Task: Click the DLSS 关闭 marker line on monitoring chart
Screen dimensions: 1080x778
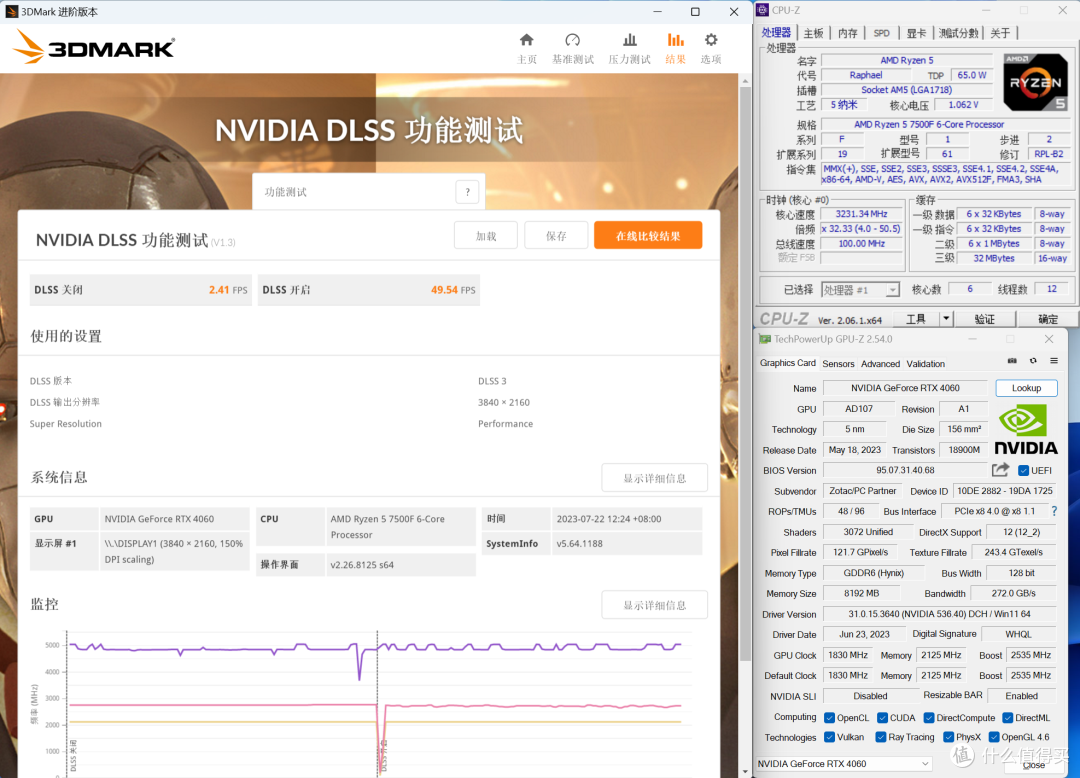Action: (67, 702)
